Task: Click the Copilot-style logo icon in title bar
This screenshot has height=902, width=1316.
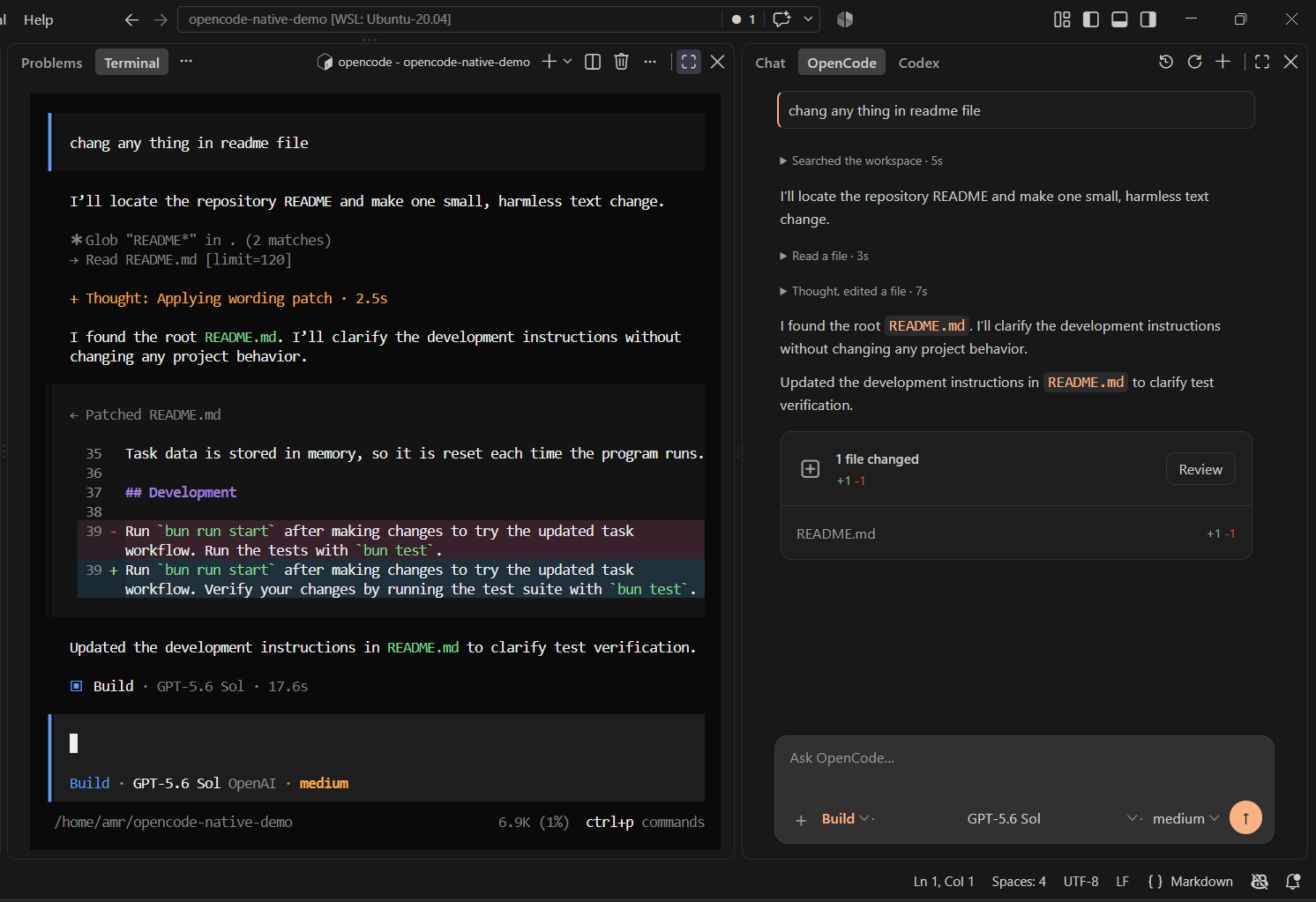Action: click(845, 19)
